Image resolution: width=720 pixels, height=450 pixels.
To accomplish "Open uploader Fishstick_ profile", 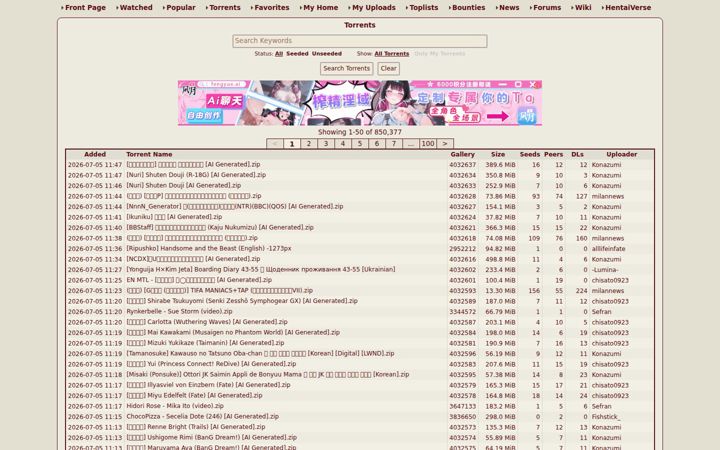I will pyautogui.click(x=606, y=416).
